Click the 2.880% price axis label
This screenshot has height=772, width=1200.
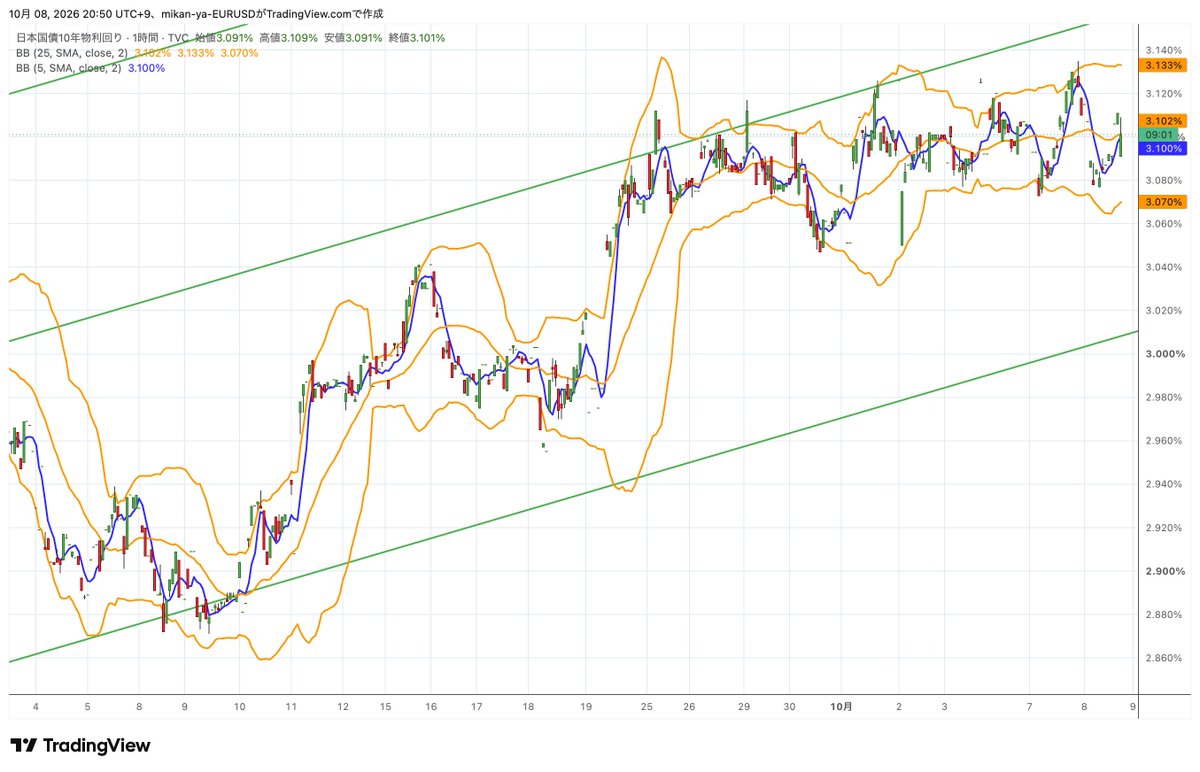(1165, 615)
